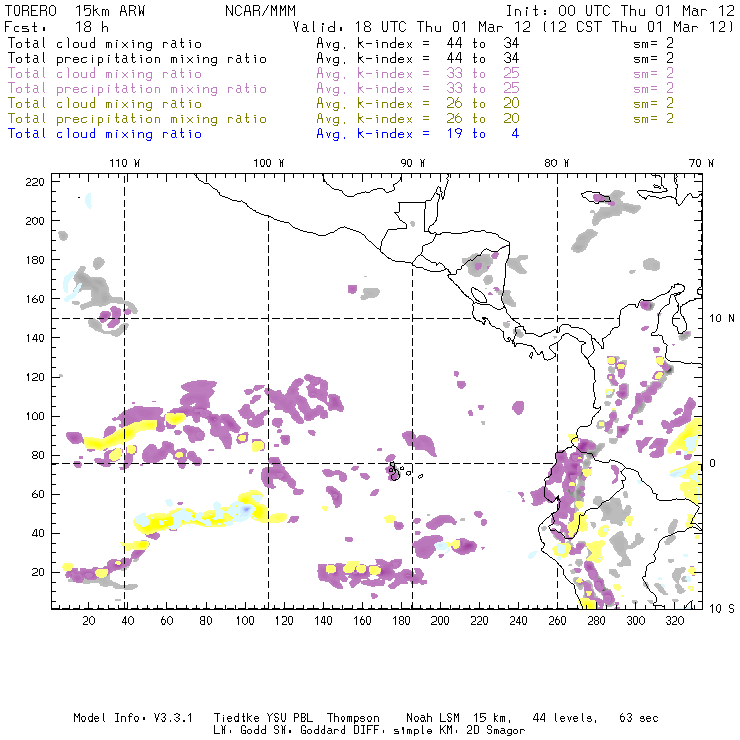Click the '10 S' latitude label
This screenshot has height=740, width=740.
[x=722, y=608]
